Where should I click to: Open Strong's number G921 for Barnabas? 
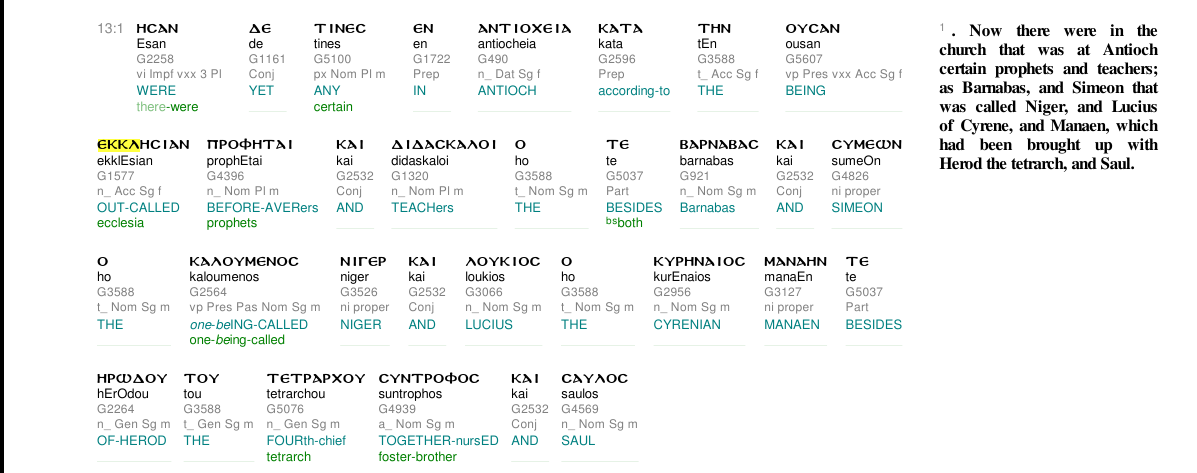point(695,176)
